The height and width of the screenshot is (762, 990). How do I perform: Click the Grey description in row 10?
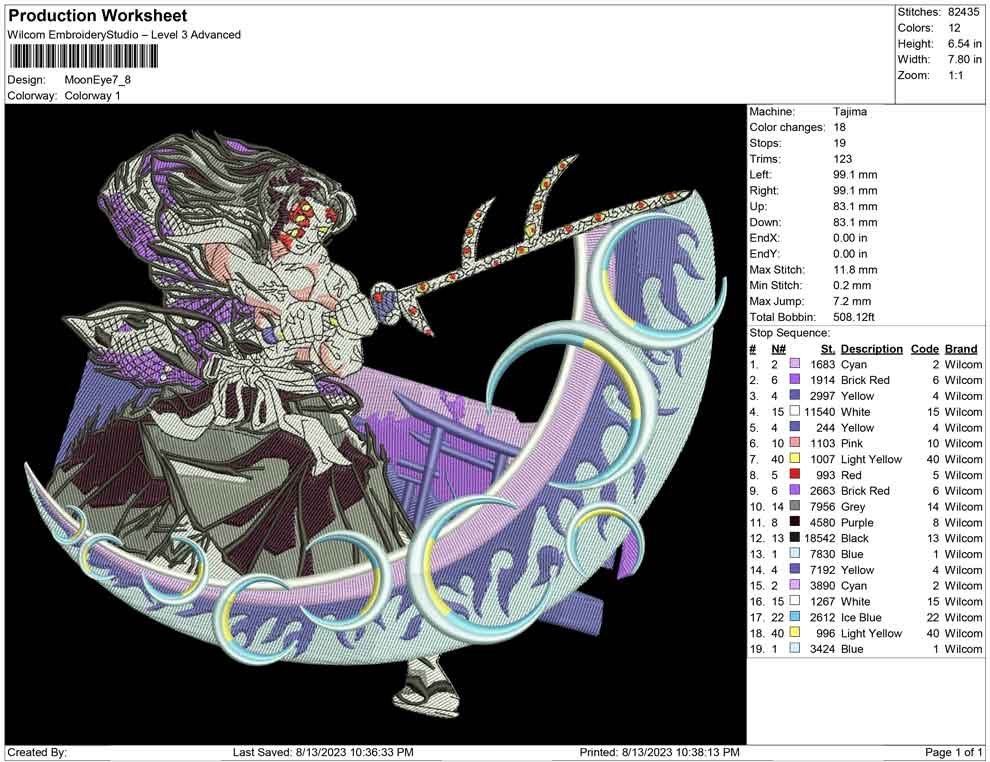point(853,506)
